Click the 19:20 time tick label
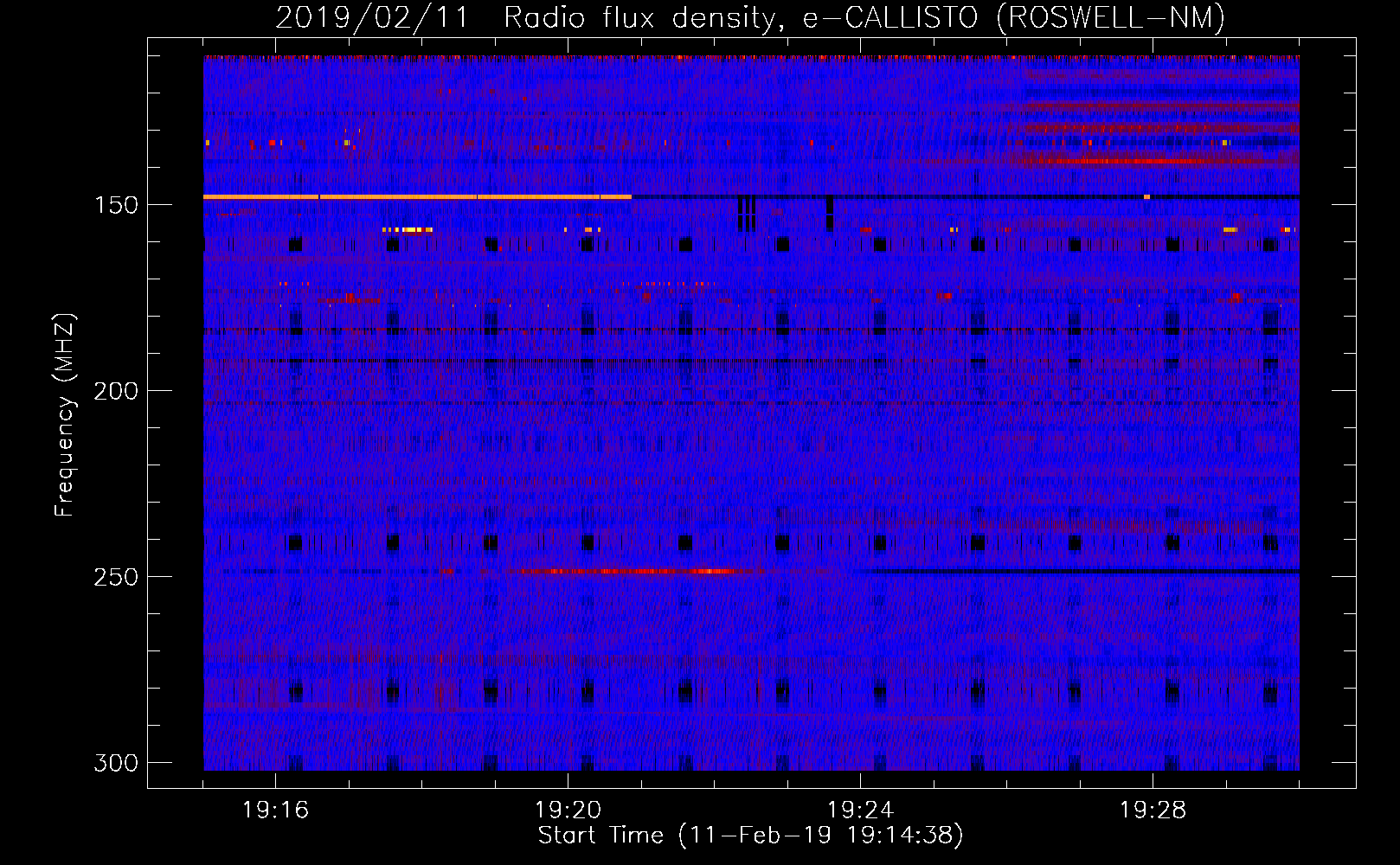 pos(568,811)
